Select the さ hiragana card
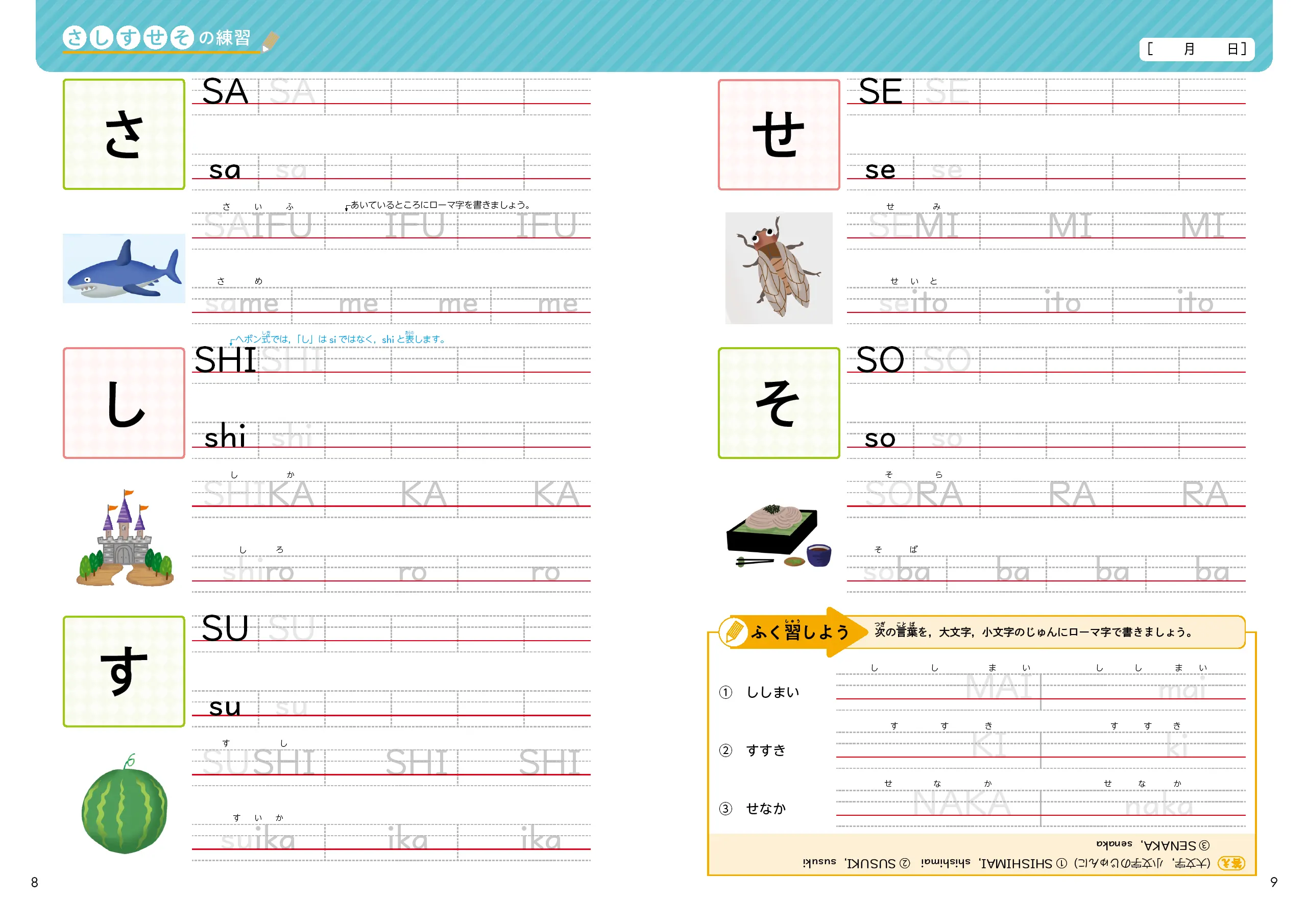1307x924 pixels. pos(124,134)
